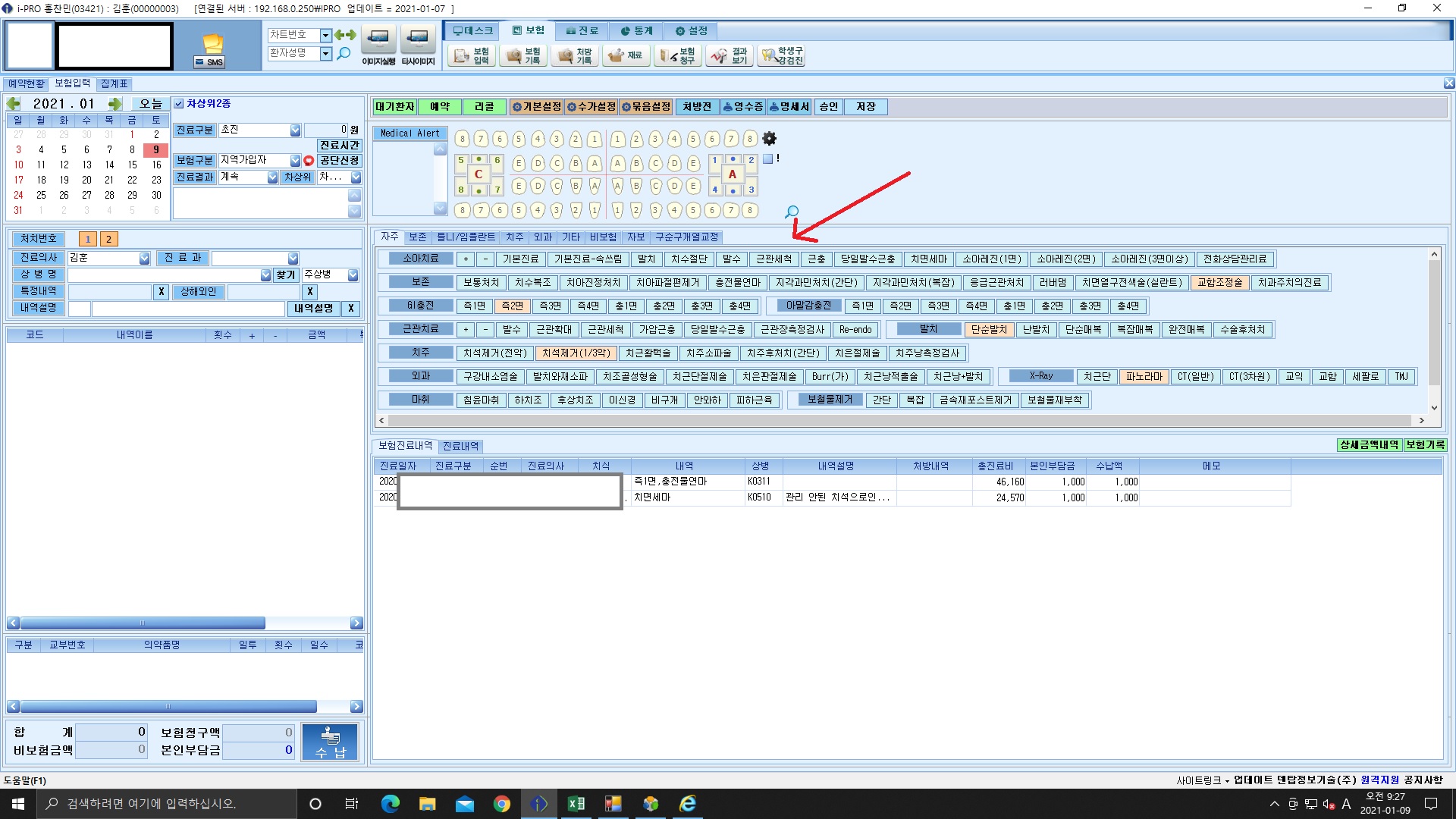Viewport: 1456px width, 819px height.
Task: Open 기본설정 basic settings
Action: (536, 107)
